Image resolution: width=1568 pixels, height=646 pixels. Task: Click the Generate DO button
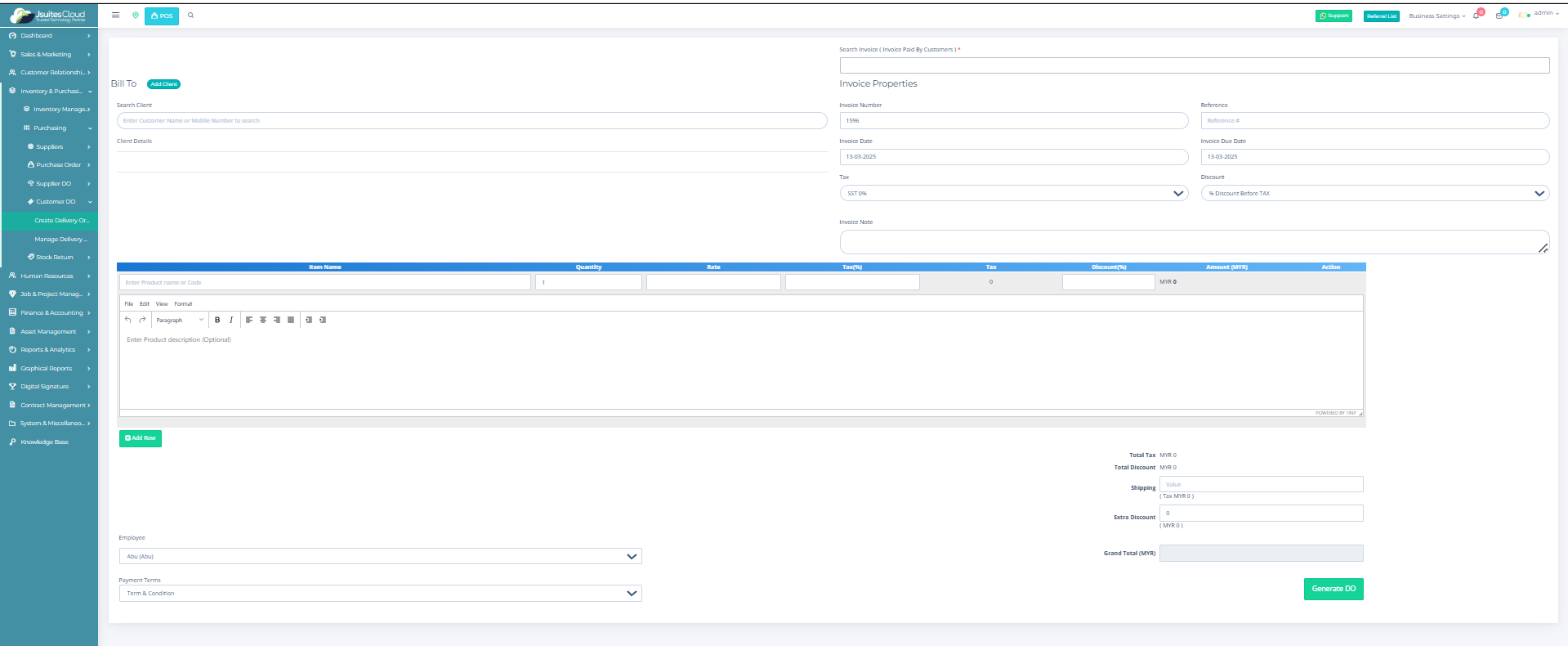click(x=1333, y=589)
